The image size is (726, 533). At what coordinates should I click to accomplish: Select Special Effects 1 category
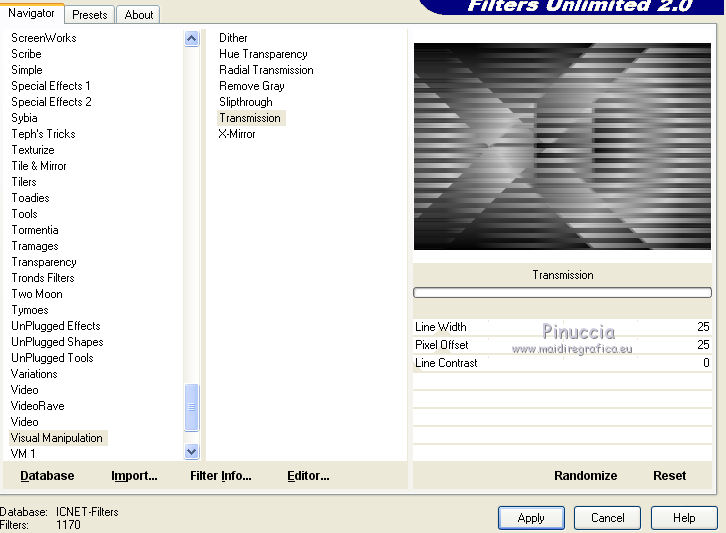50,86
